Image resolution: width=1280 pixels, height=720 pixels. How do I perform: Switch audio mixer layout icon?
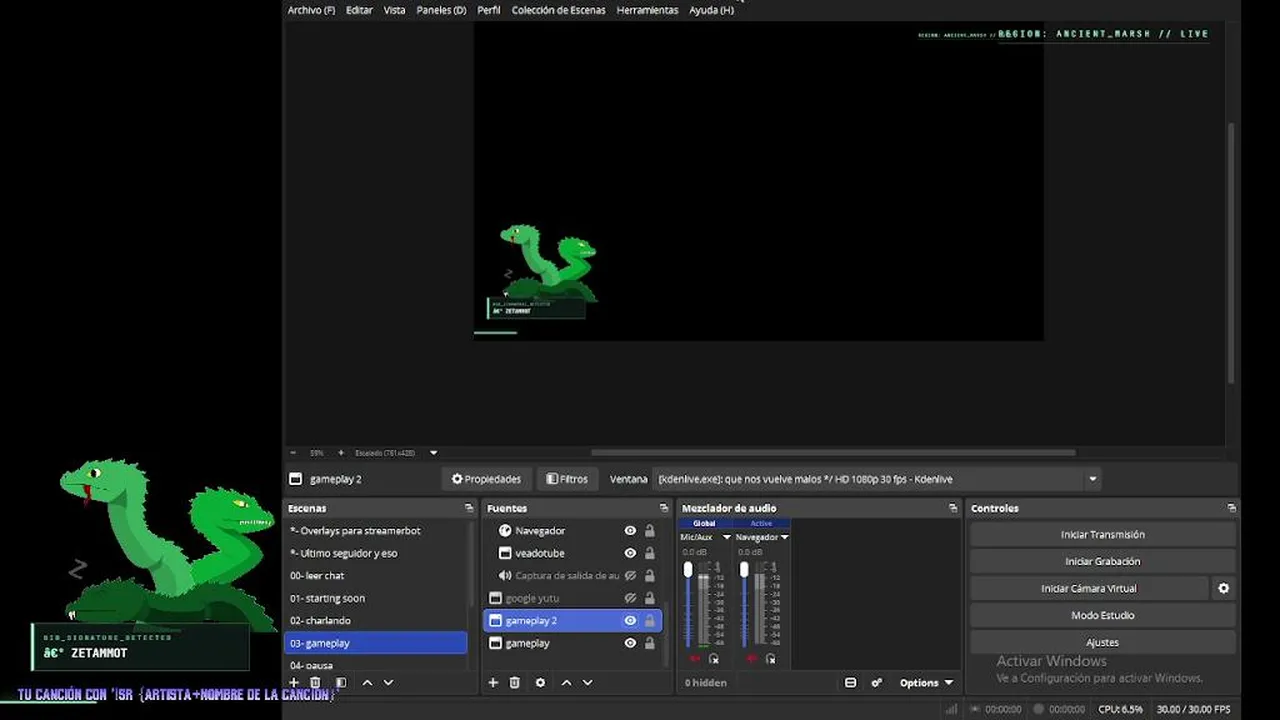click(x=851, y=682)
